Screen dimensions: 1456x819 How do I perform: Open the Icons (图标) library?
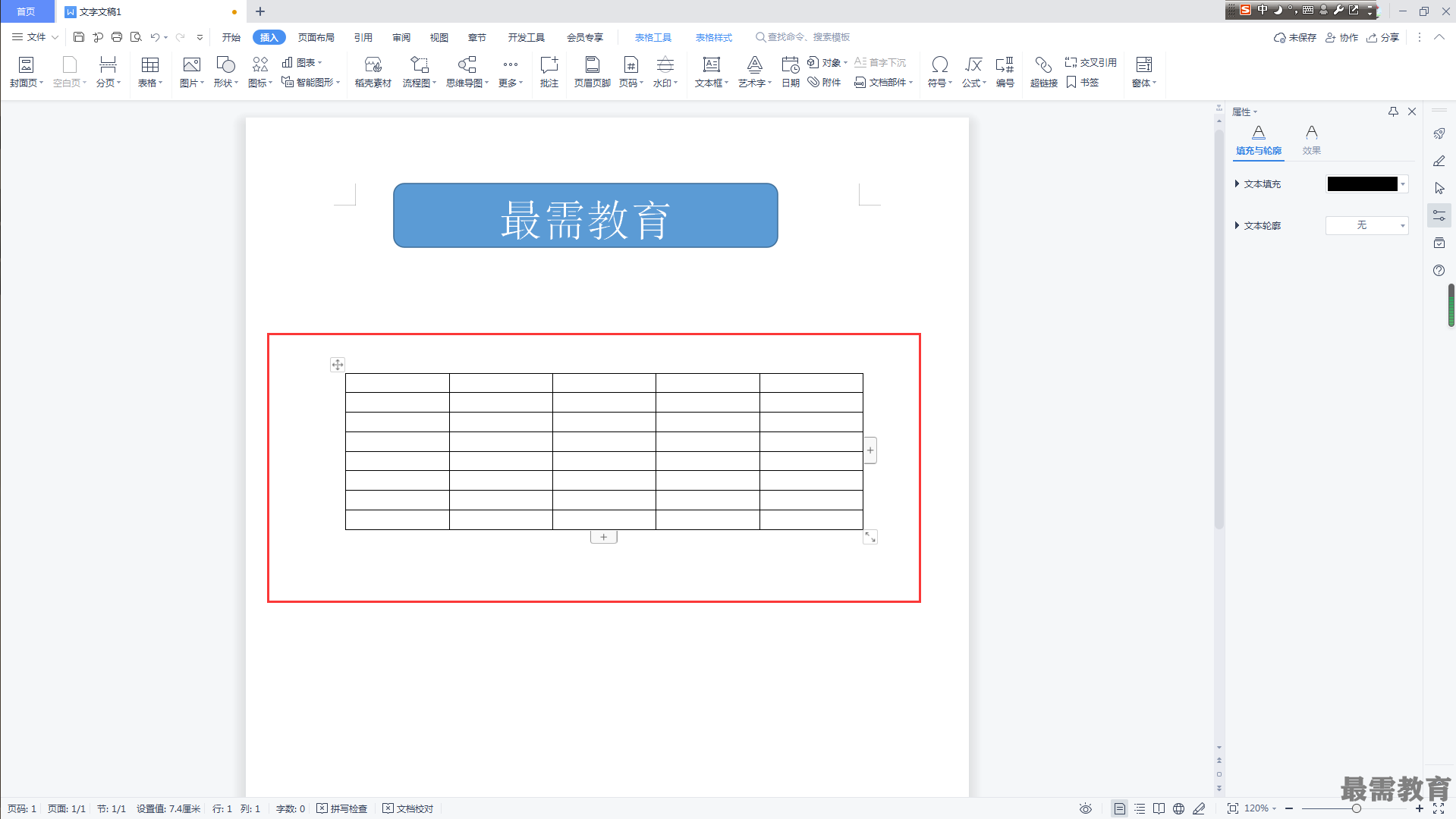[260, 72]
